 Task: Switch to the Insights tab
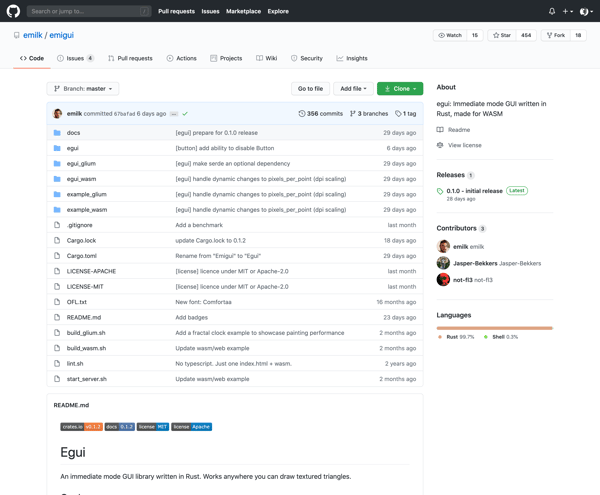352,58
